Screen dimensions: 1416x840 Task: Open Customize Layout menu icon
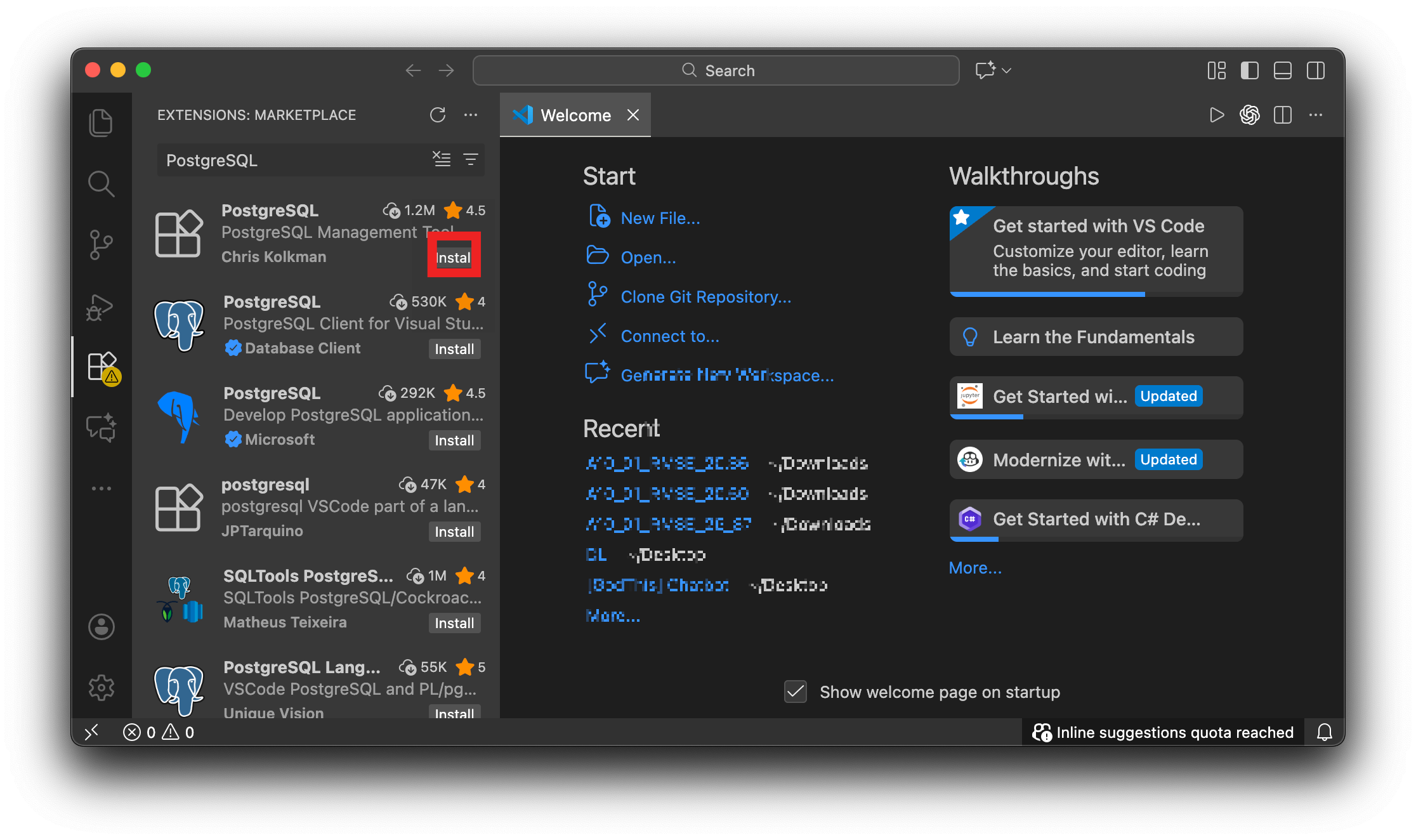point(1216,70)
